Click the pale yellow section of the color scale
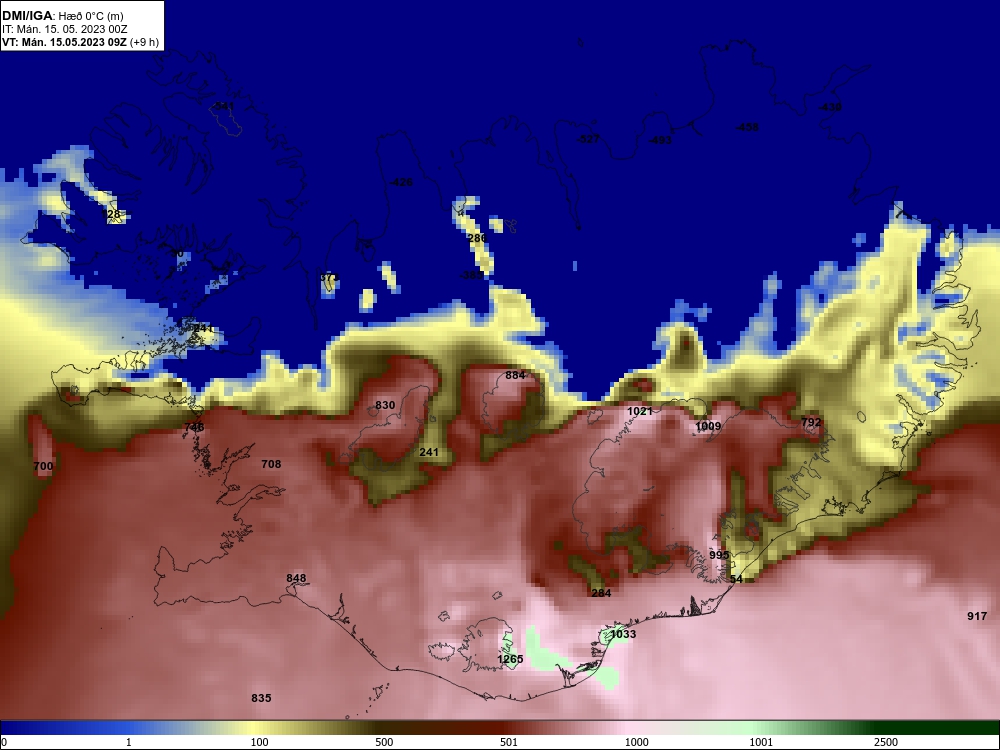The image size is (1000, 750). (255, 728)
